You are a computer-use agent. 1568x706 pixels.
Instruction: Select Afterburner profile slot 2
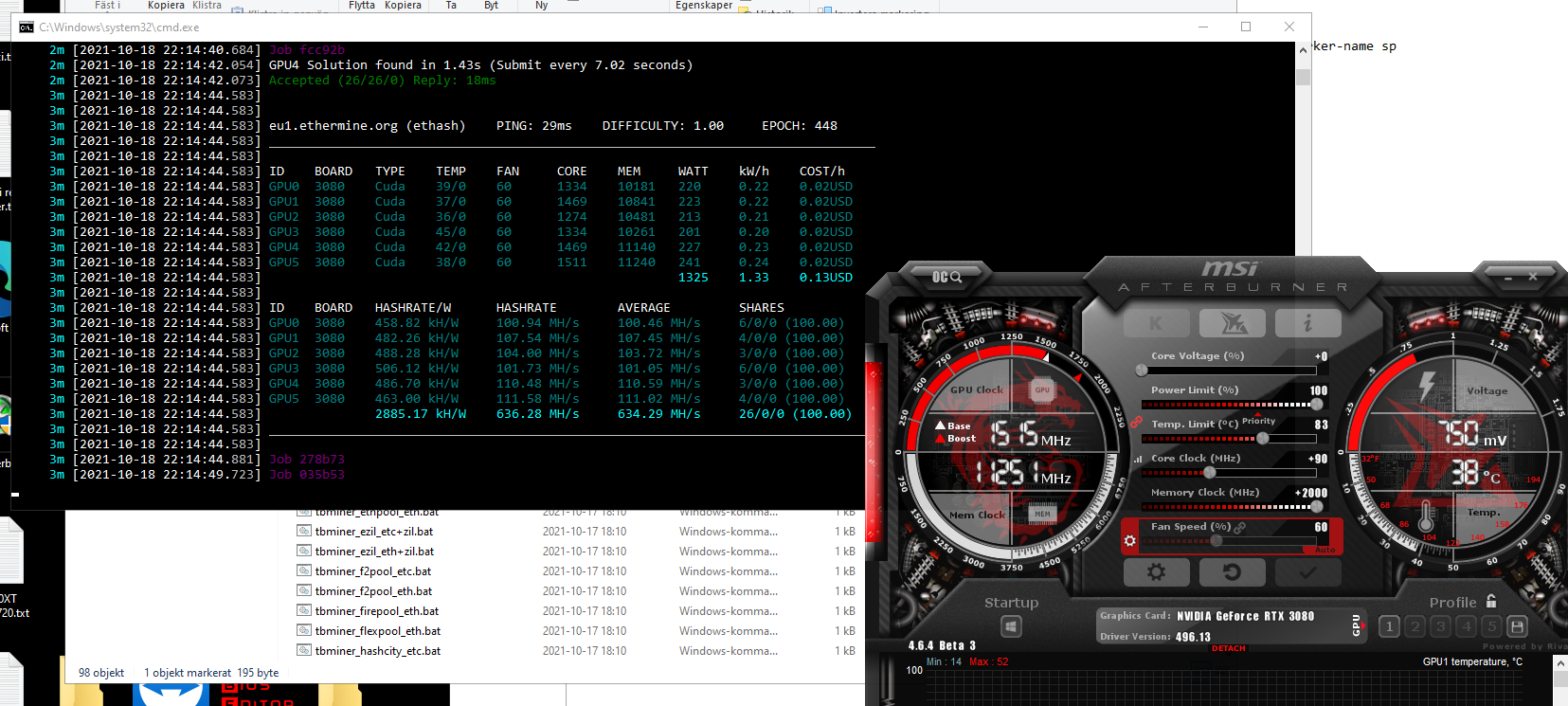click(x=1415, y=626)
